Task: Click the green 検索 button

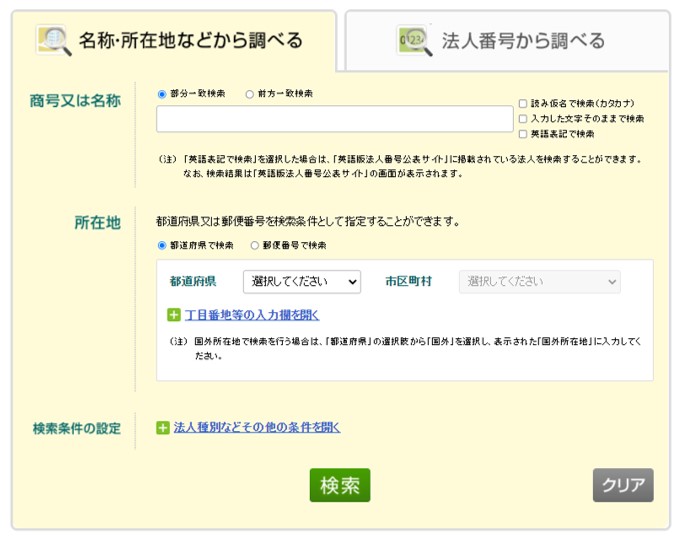Action: pos(340,485)
